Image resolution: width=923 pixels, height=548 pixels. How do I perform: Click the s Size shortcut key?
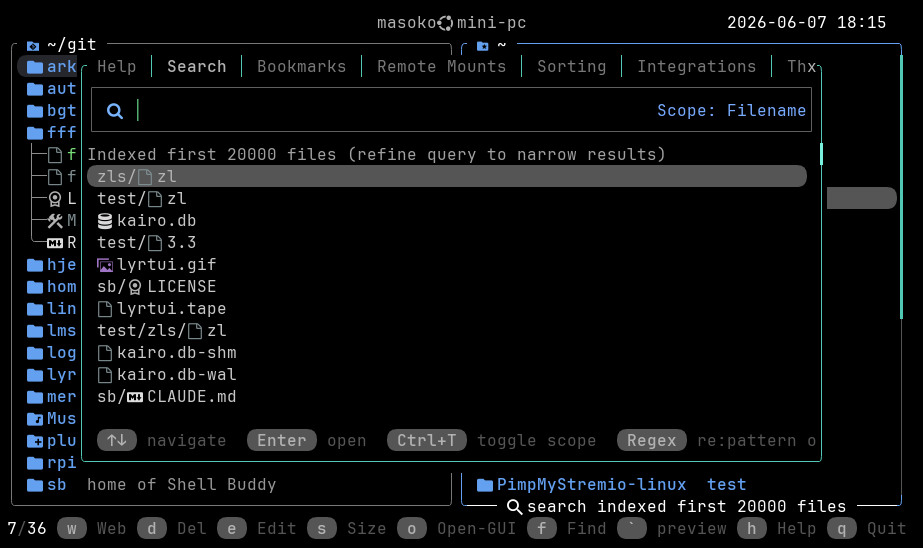click(322, 529)
